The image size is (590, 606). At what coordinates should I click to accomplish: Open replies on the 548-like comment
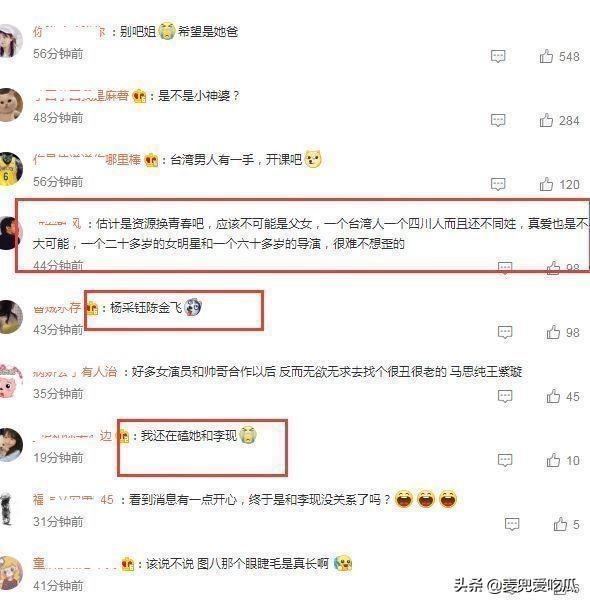coord(498,56)
